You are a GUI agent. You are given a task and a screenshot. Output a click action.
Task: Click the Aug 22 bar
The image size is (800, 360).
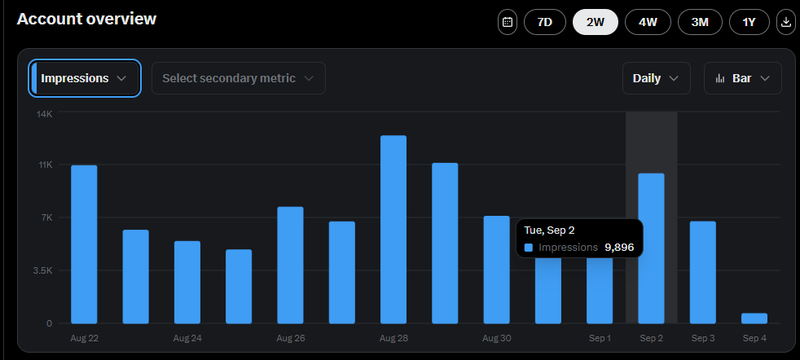pyautogui.click(x=84, y=244)
